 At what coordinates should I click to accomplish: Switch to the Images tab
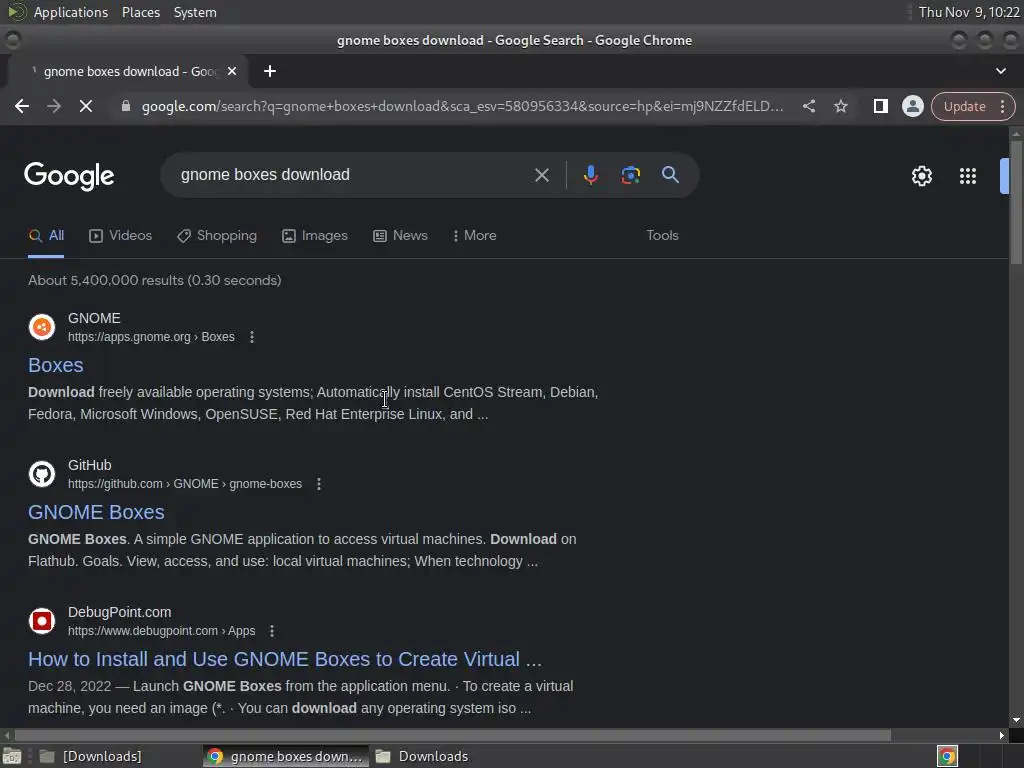[x=315, y=236]
